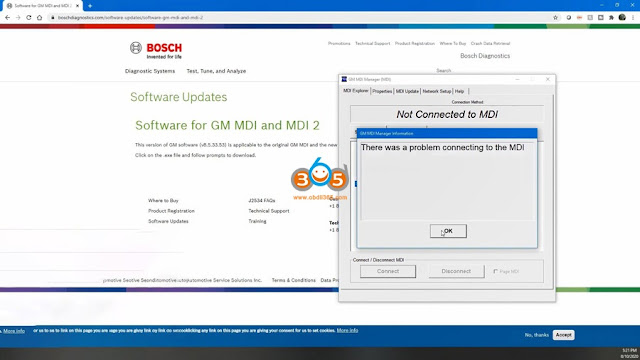The height and width of the screenshot is (360, 640).
Task: Click the GM MDI Manager title bar icon
Action: tap(344, 79)
